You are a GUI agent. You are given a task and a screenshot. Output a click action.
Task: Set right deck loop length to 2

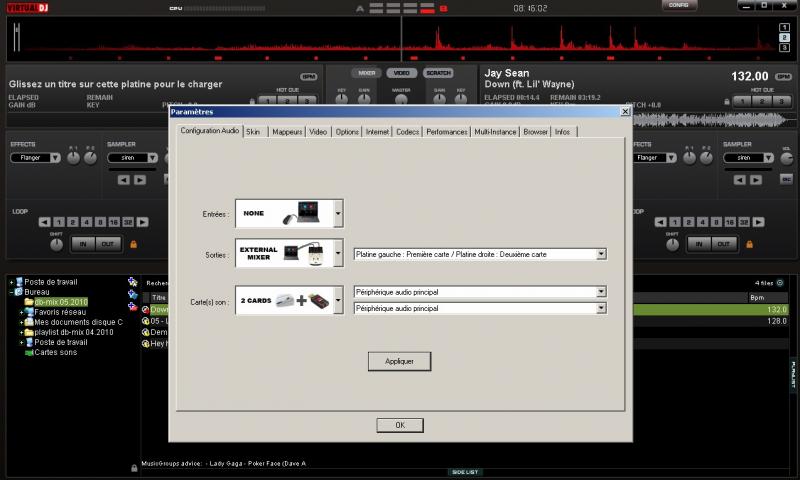689,222
